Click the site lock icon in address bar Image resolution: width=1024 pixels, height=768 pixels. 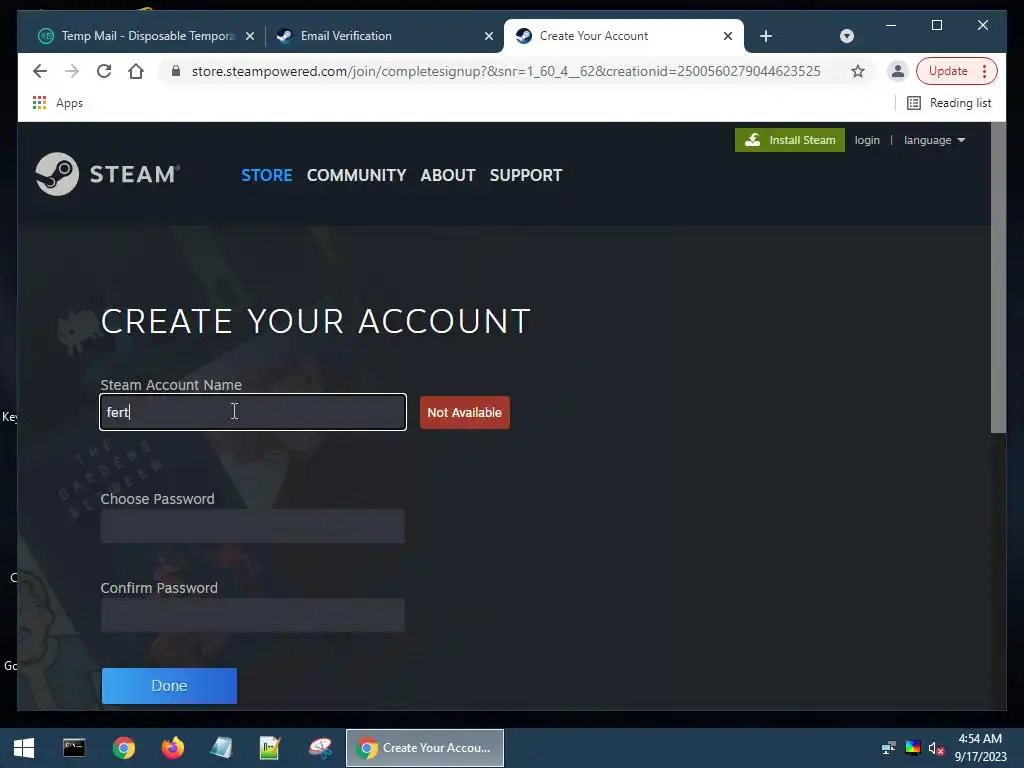pyautogui.click(x=176, y=71)
